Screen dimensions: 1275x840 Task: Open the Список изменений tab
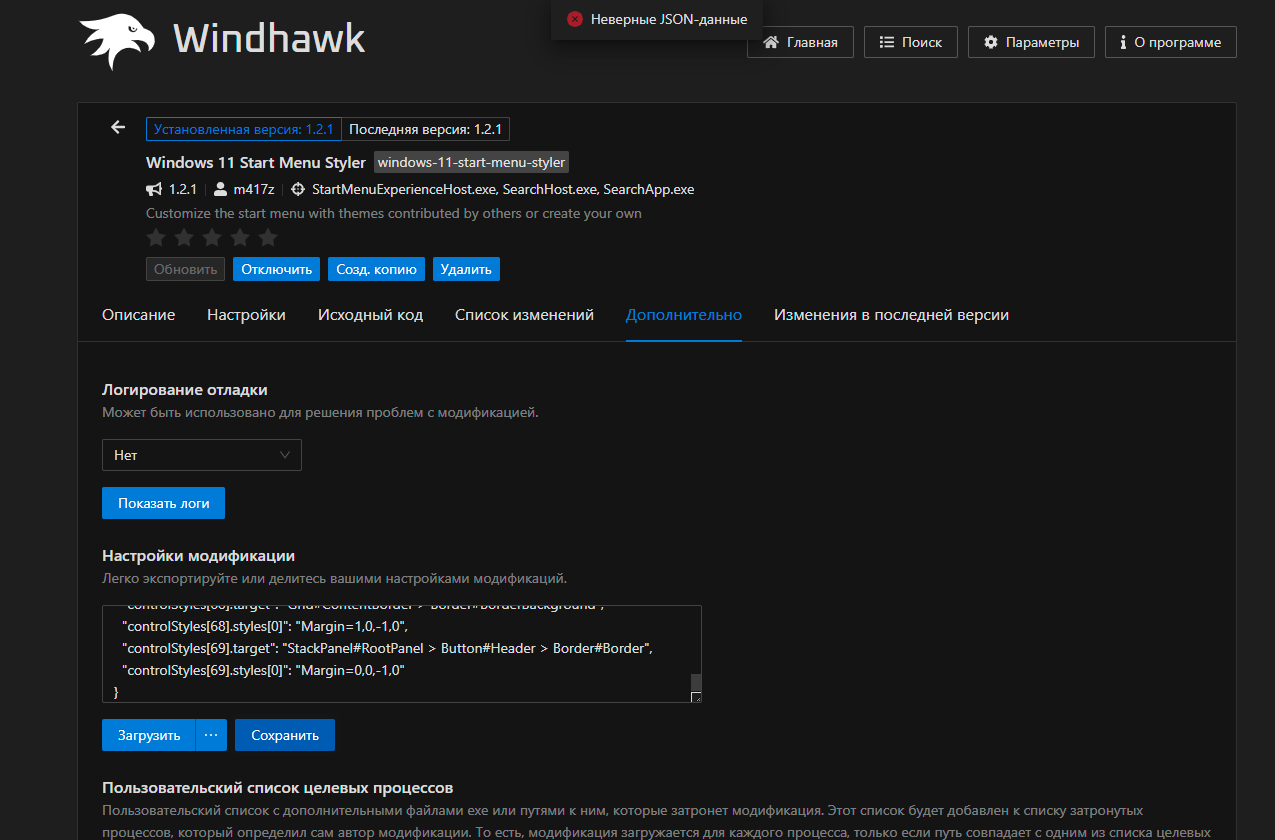point(525,315)
